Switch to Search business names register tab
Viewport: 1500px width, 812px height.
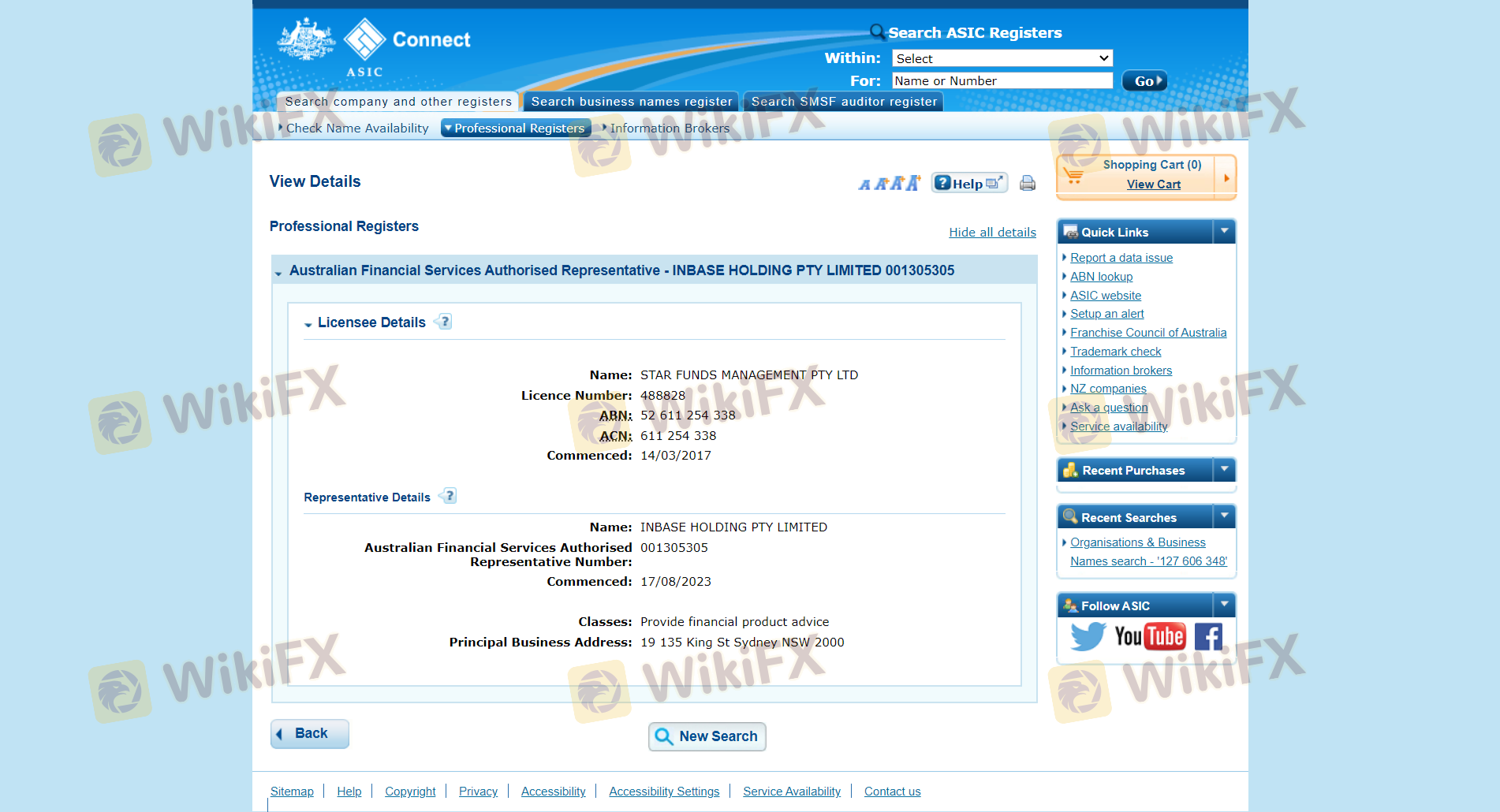tap(631, 102)
